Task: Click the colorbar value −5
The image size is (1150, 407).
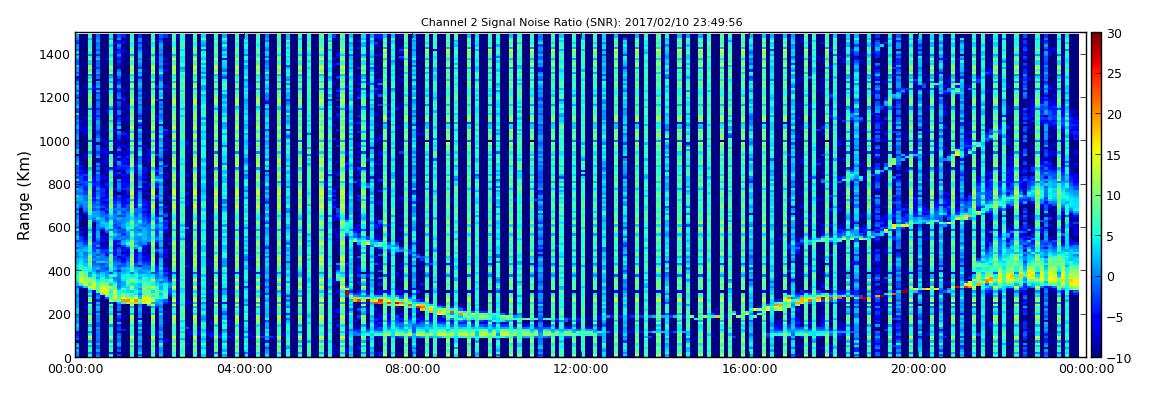Action: (1114, 318)
